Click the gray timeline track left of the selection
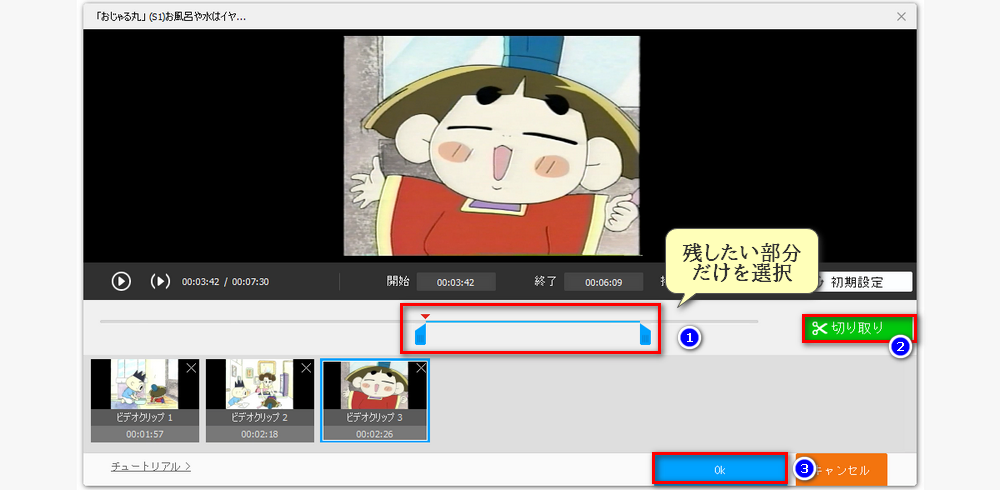The image size is (1000, 490). [250, 321]
